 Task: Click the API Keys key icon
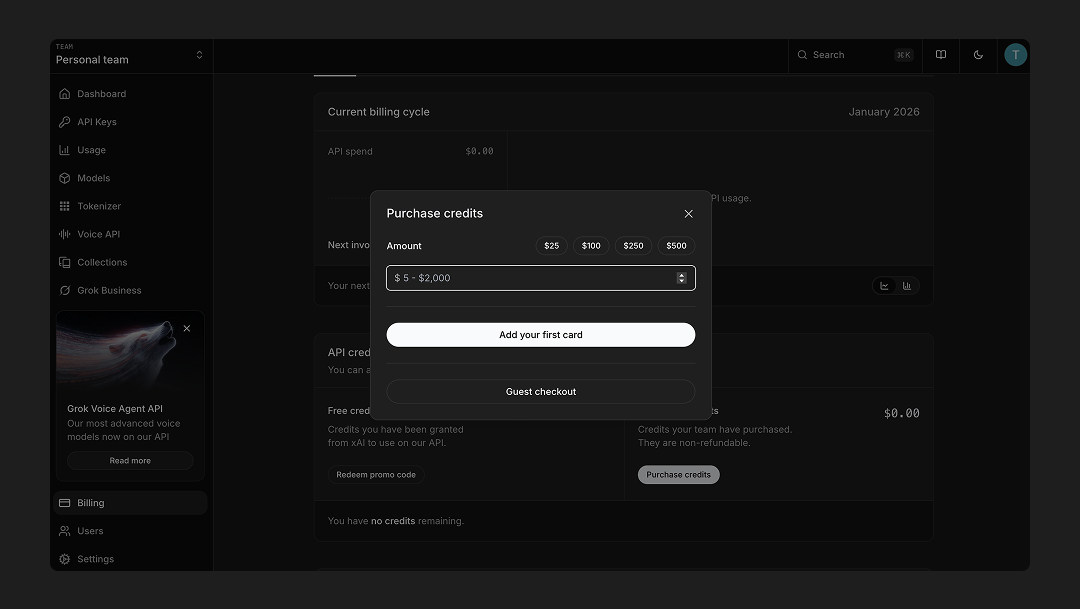[65, 122]
